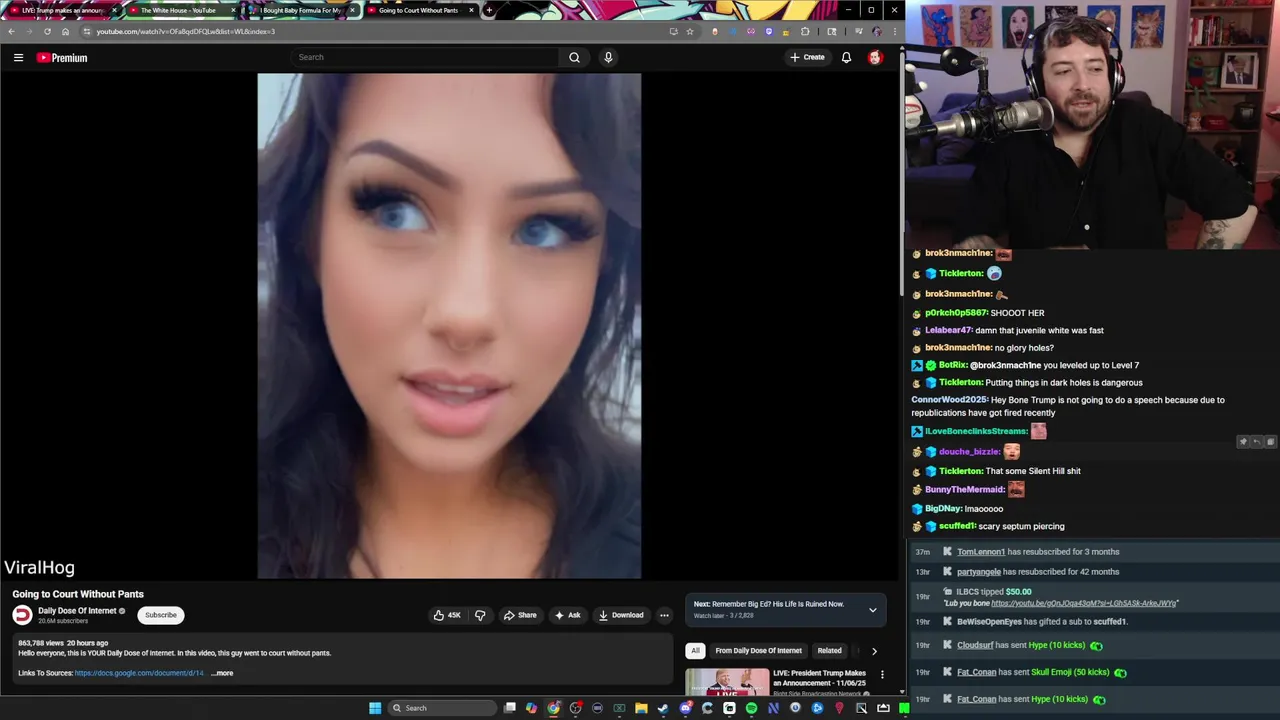This screenshot has width=1280, height=720.
Task: Open the youtu.be link in ILBCS tip
Action: point(1085,603)
